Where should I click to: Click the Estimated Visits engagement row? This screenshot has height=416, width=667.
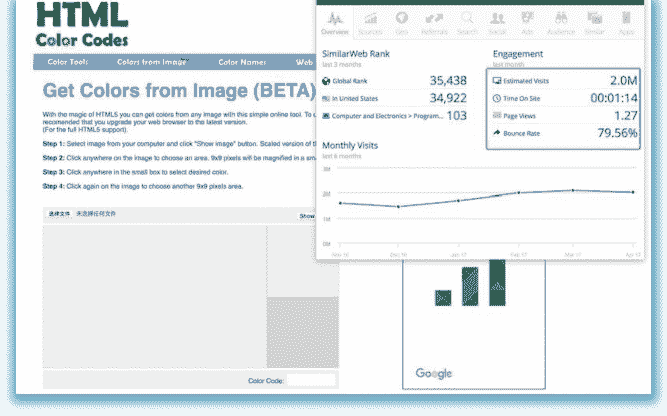coord(563,80)
